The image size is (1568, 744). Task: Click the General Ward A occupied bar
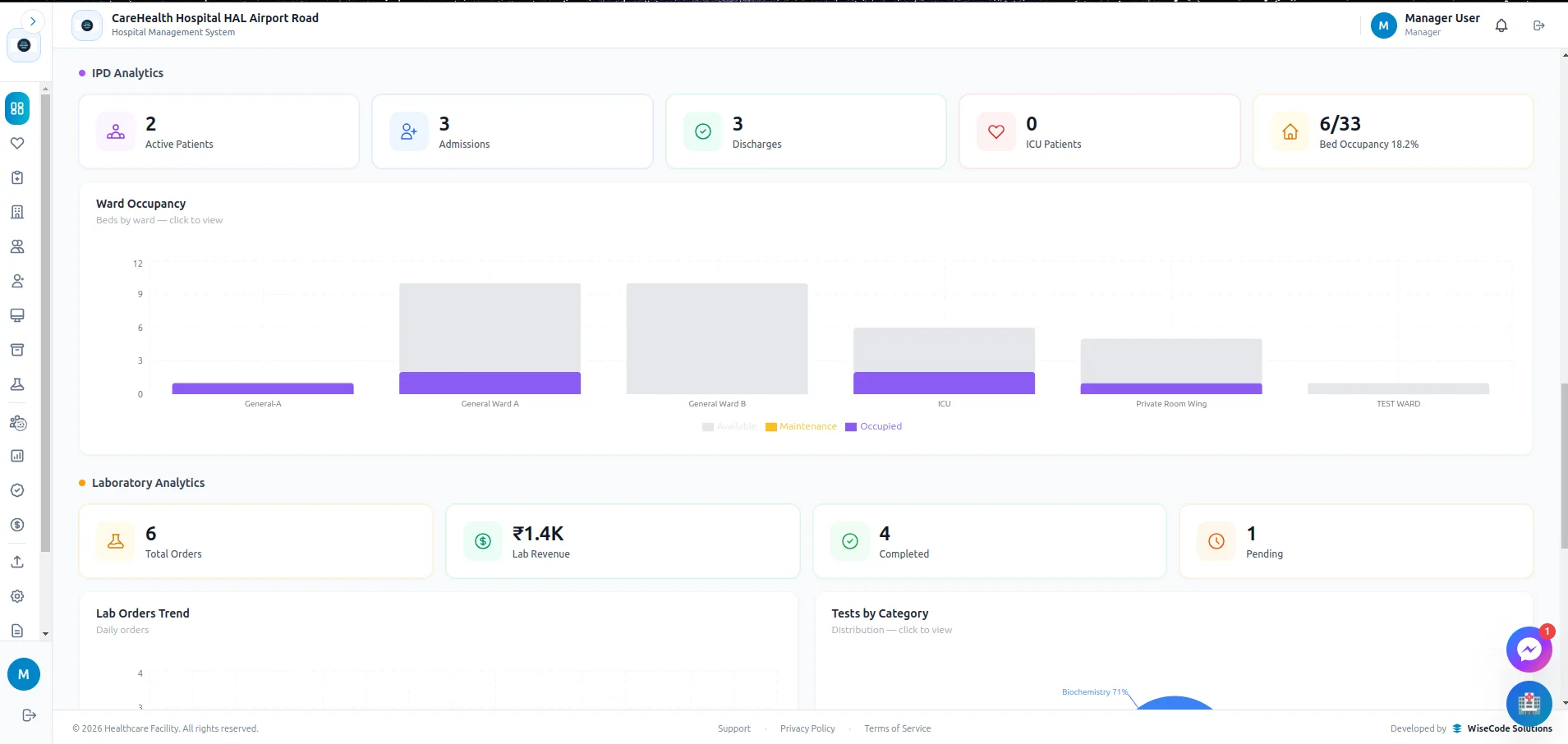pyautogui.click(x=490, y=383)
